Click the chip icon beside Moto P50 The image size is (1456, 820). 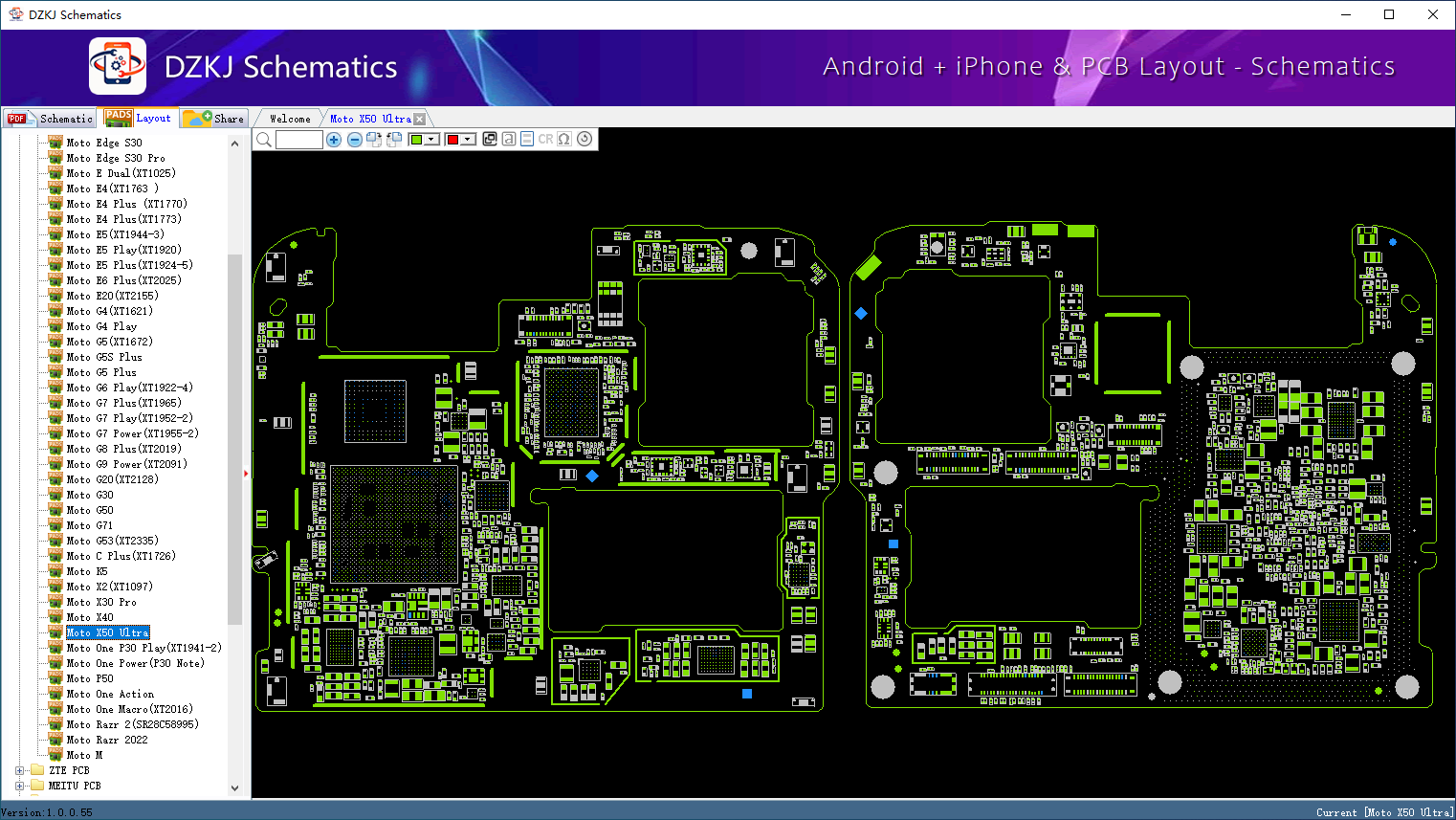pos(55,678)
